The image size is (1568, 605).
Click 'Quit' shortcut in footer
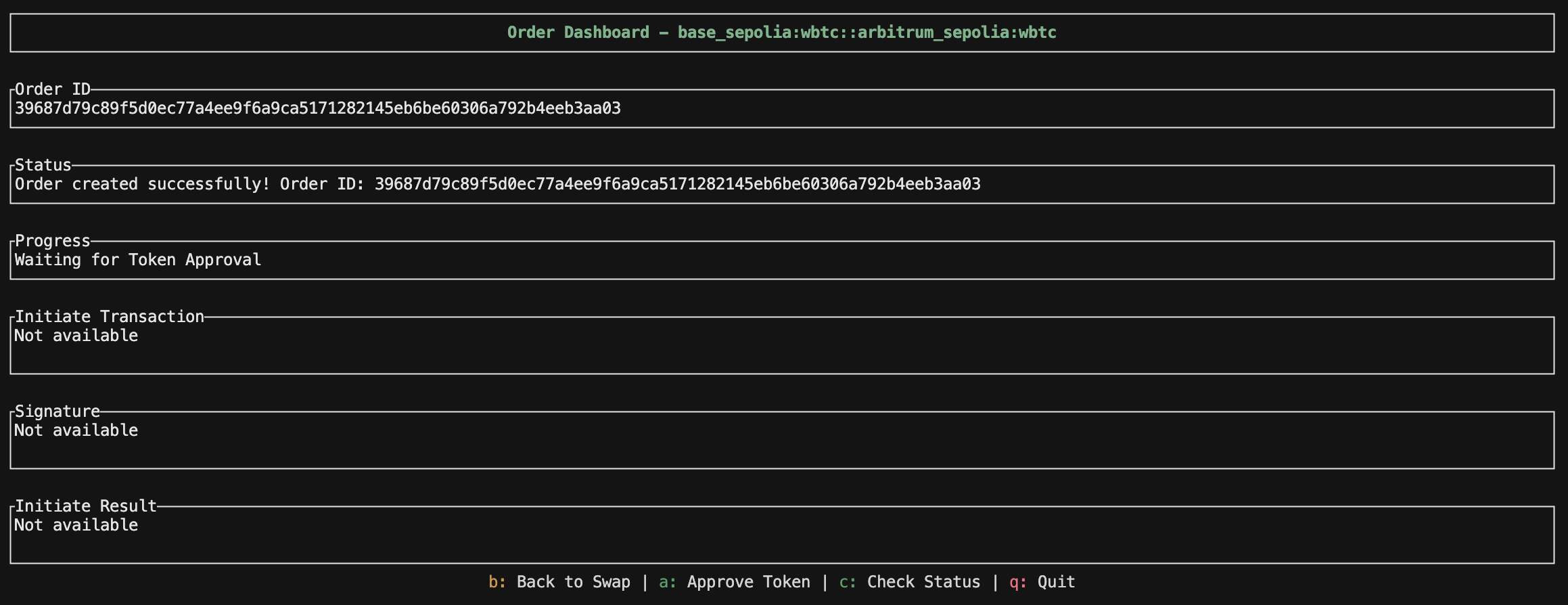click(1042, 582)
